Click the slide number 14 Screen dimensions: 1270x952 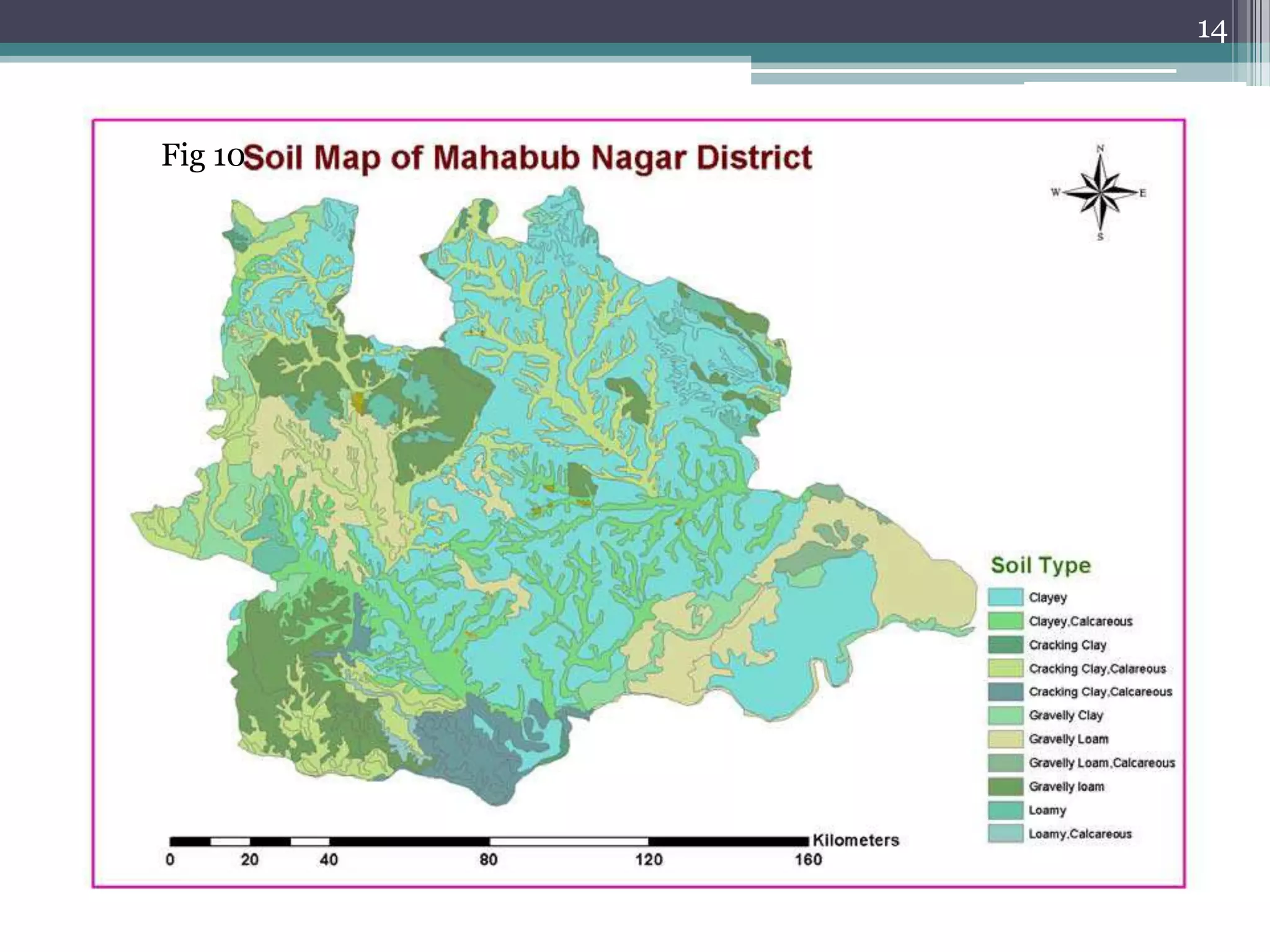(1211, 30)
